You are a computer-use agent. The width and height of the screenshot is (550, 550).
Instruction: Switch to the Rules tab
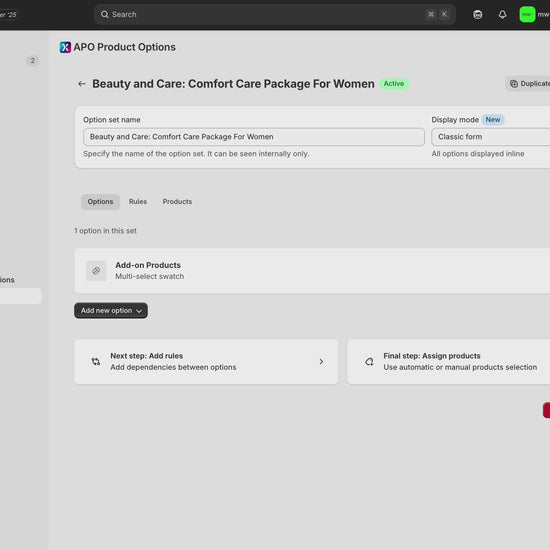(138, 202)
